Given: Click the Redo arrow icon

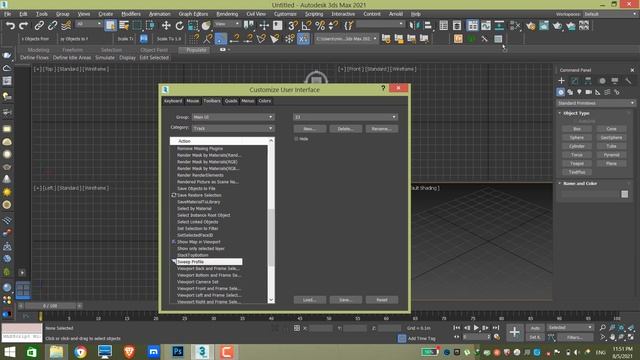Looking at the screenshot, I should [x=24, y=26].
